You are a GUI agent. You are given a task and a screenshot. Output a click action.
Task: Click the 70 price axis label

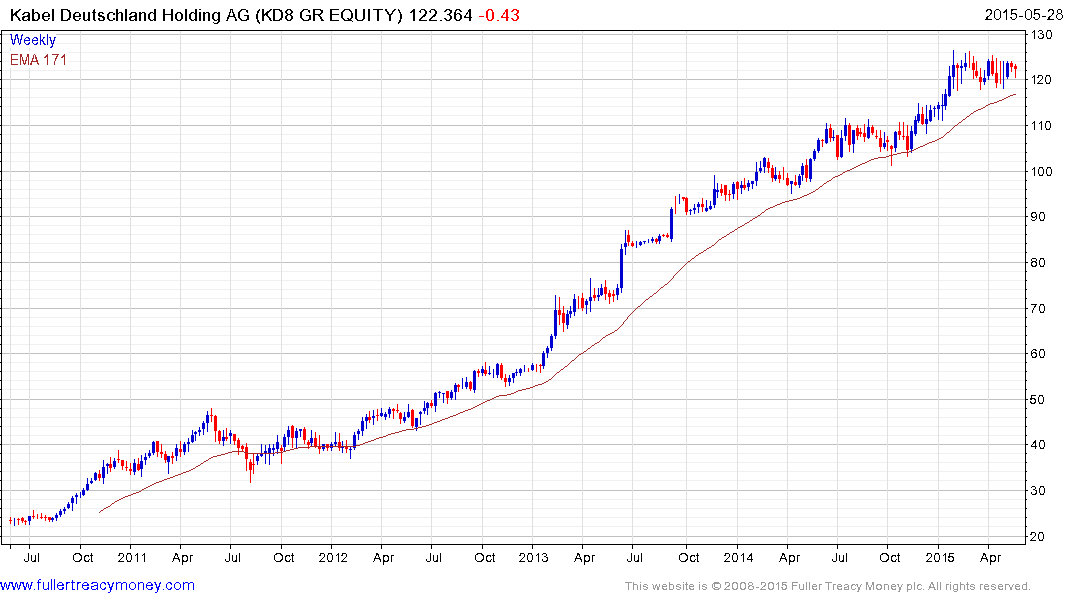tap(1038, 309)
